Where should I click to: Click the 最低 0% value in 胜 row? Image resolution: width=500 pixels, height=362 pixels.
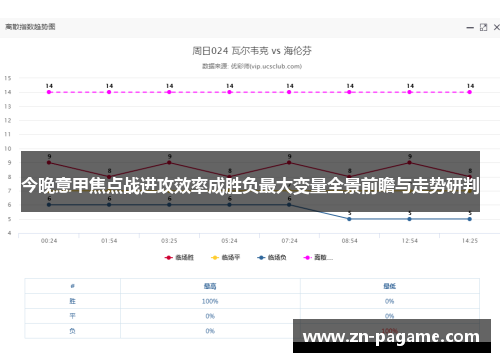pos(389,301)
